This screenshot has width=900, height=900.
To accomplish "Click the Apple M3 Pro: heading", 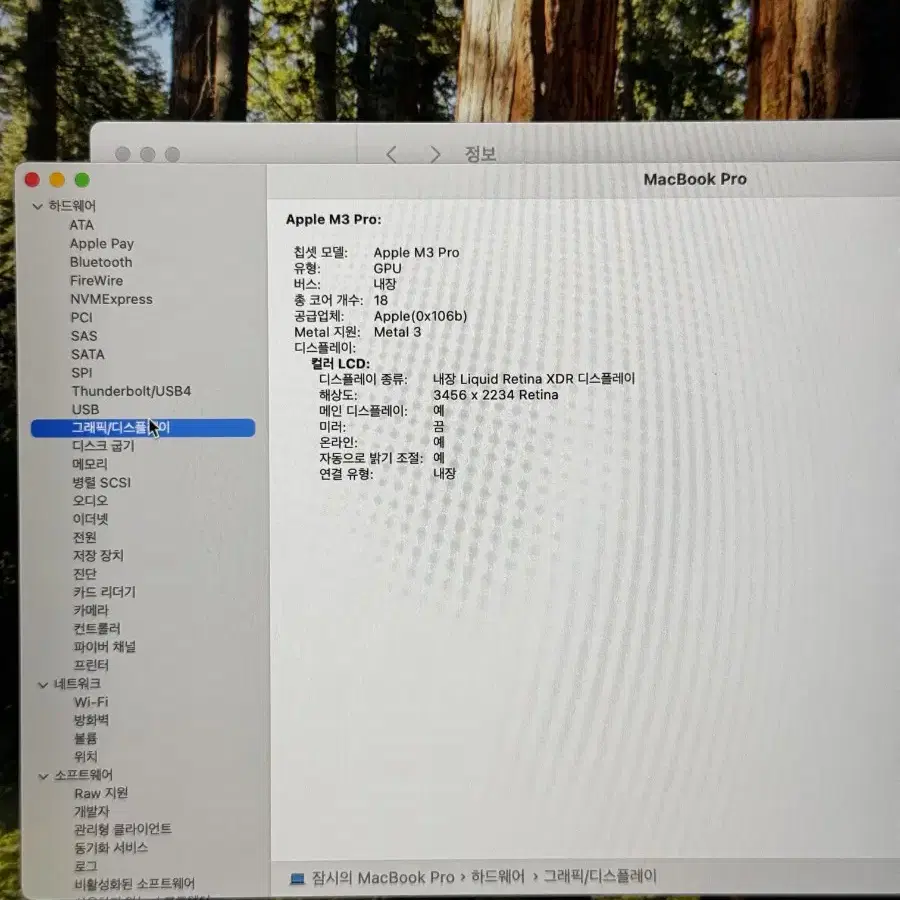I will tap(333, 219).
